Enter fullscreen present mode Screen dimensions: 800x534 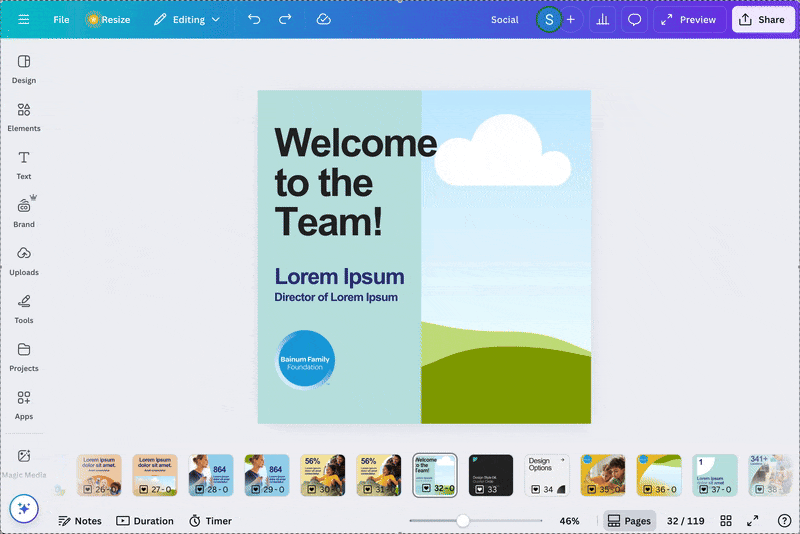pos(753,521)
